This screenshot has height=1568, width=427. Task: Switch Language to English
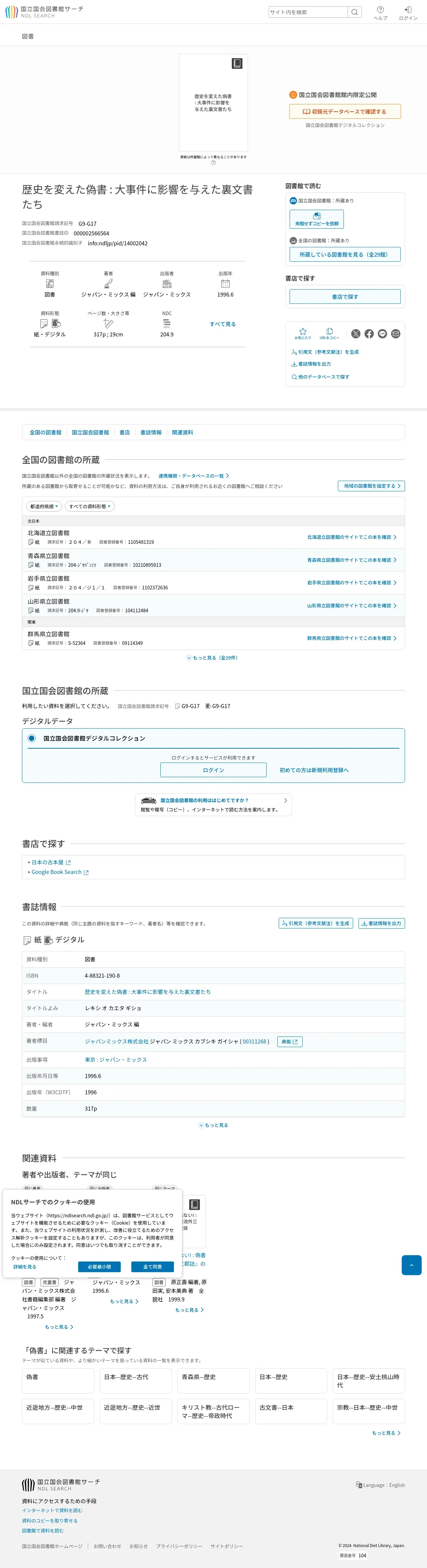381,1485
